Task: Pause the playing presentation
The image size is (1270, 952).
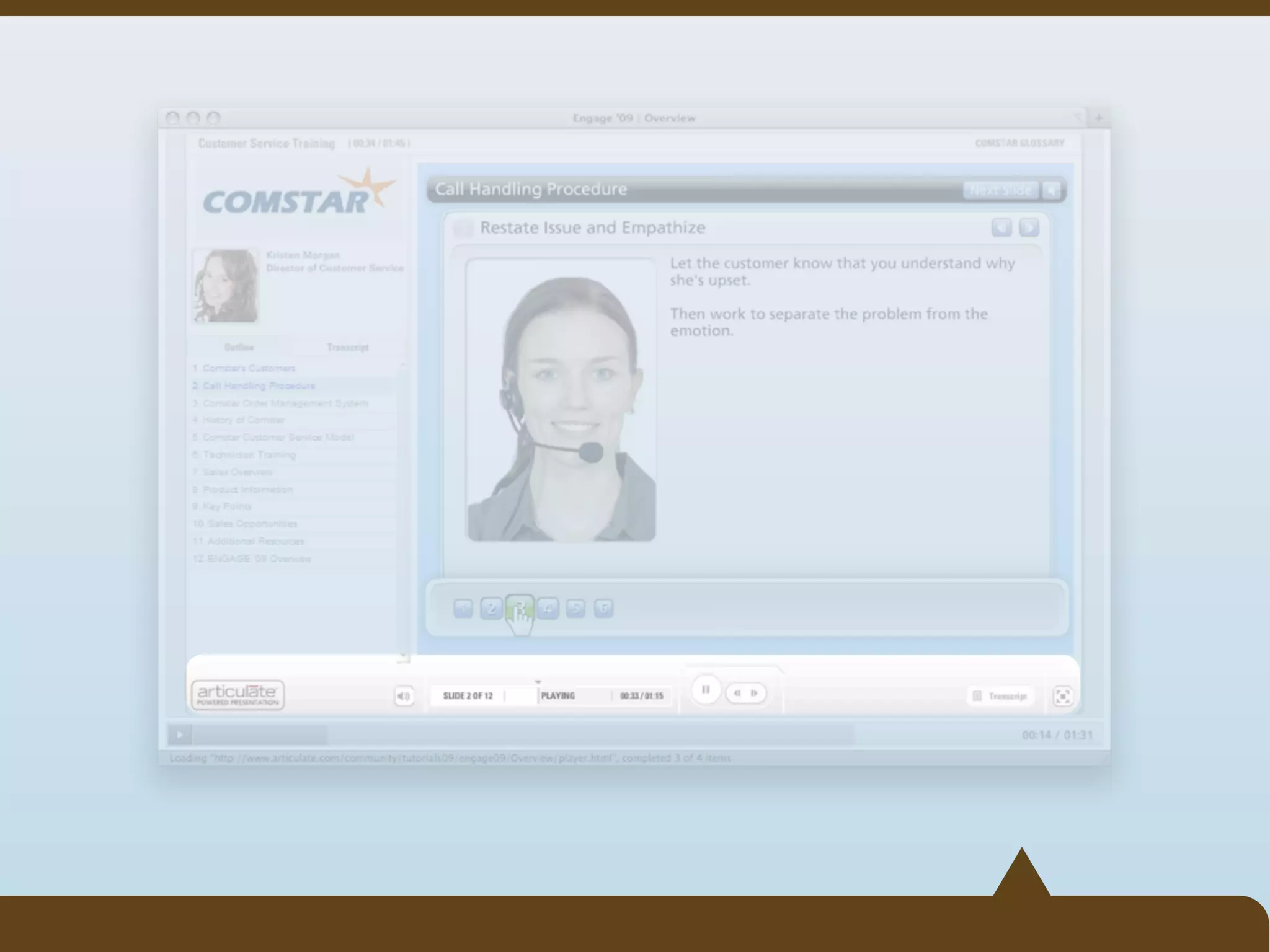Action: (705, 690)
